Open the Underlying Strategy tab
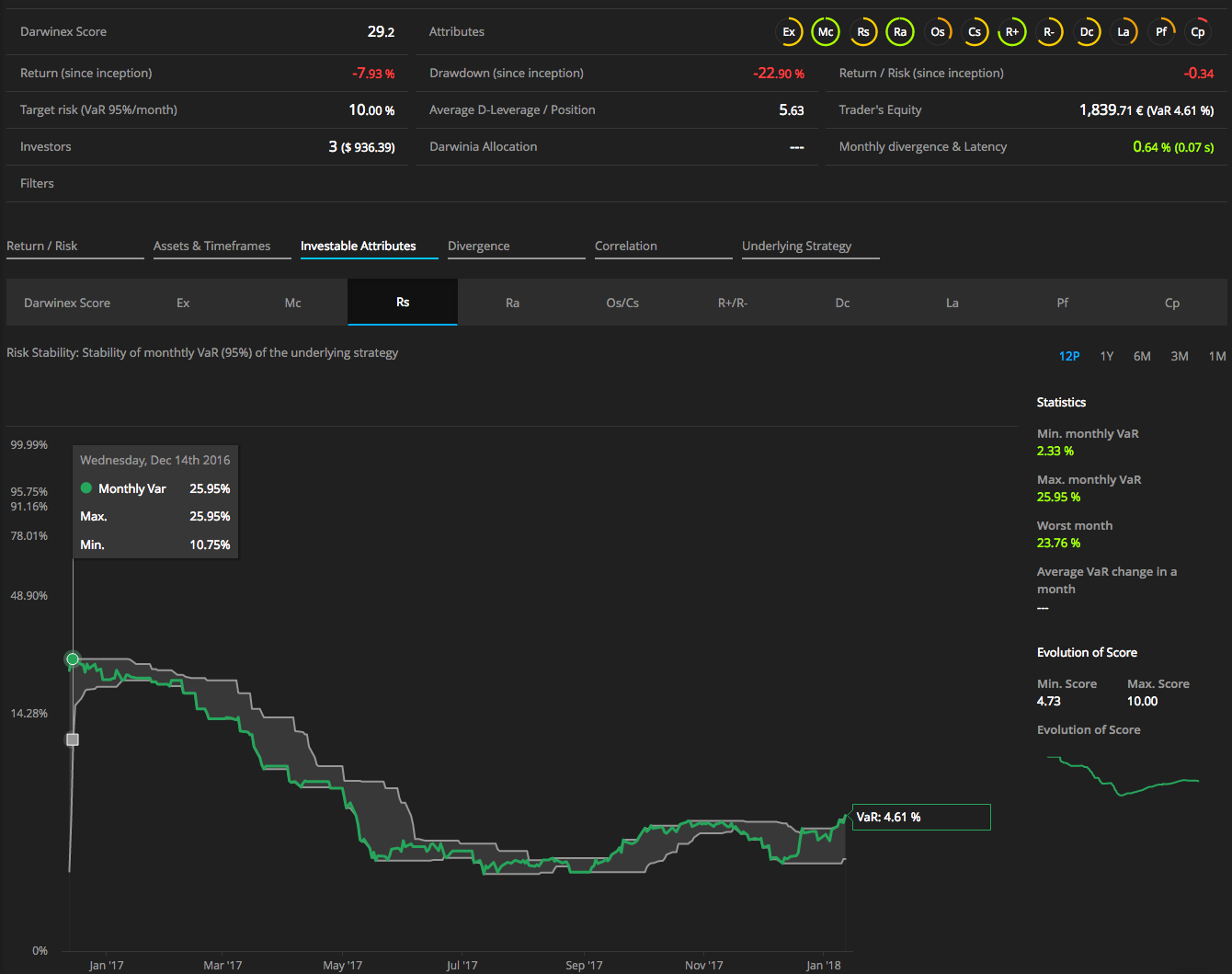The height and width of the screenshot is (974, 1232). coord(811,246)
